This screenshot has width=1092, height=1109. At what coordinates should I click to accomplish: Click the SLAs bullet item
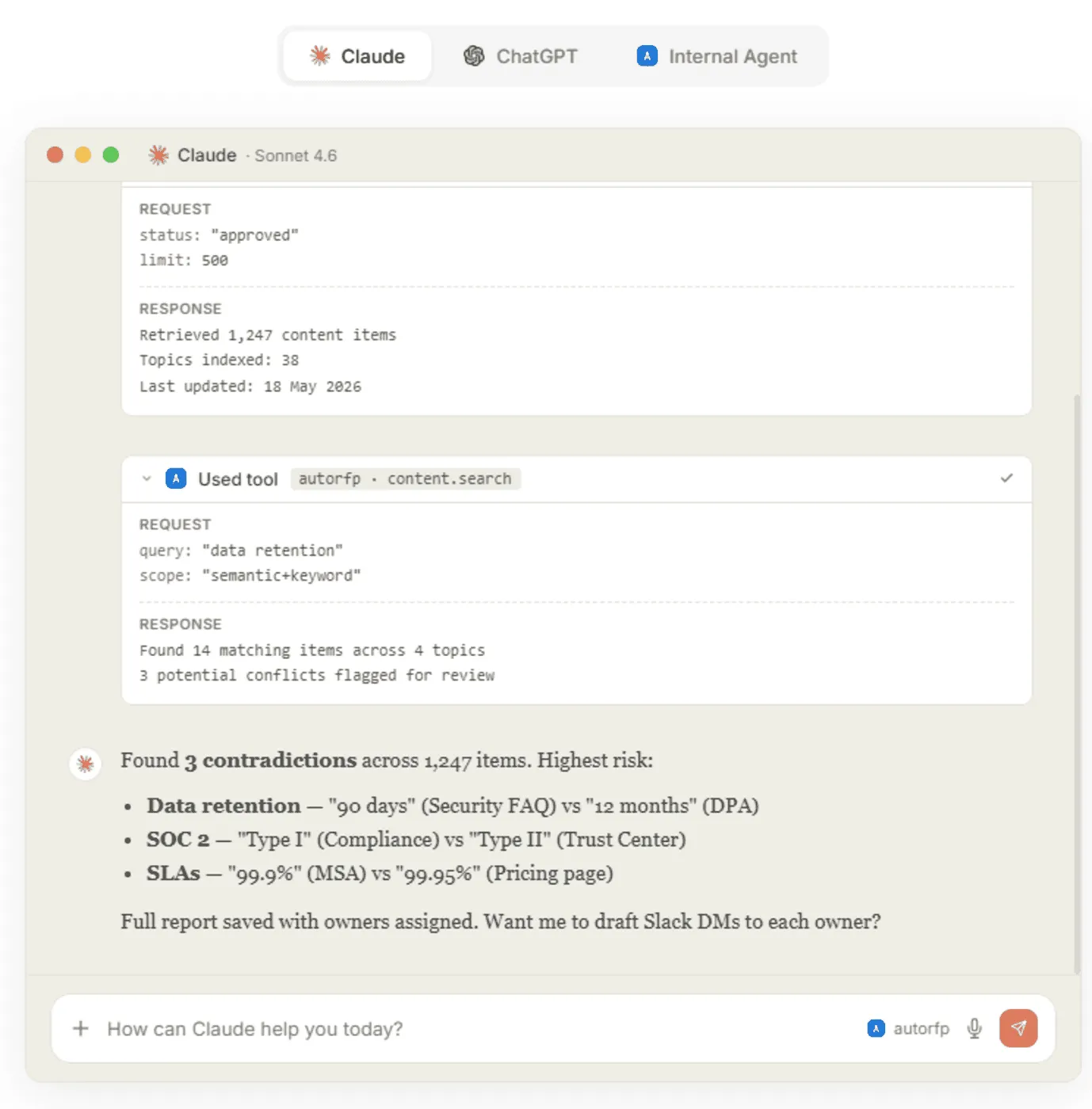380,874
